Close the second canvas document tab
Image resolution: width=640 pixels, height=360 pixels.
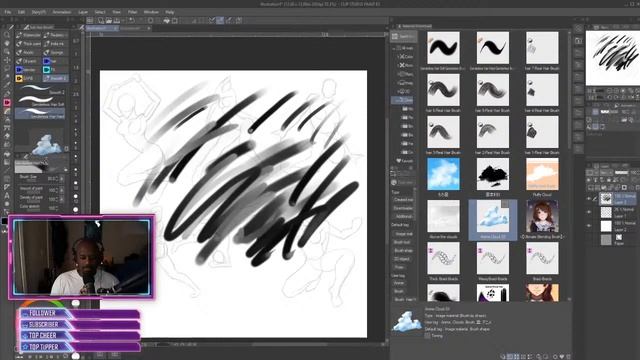pos(149,29)
